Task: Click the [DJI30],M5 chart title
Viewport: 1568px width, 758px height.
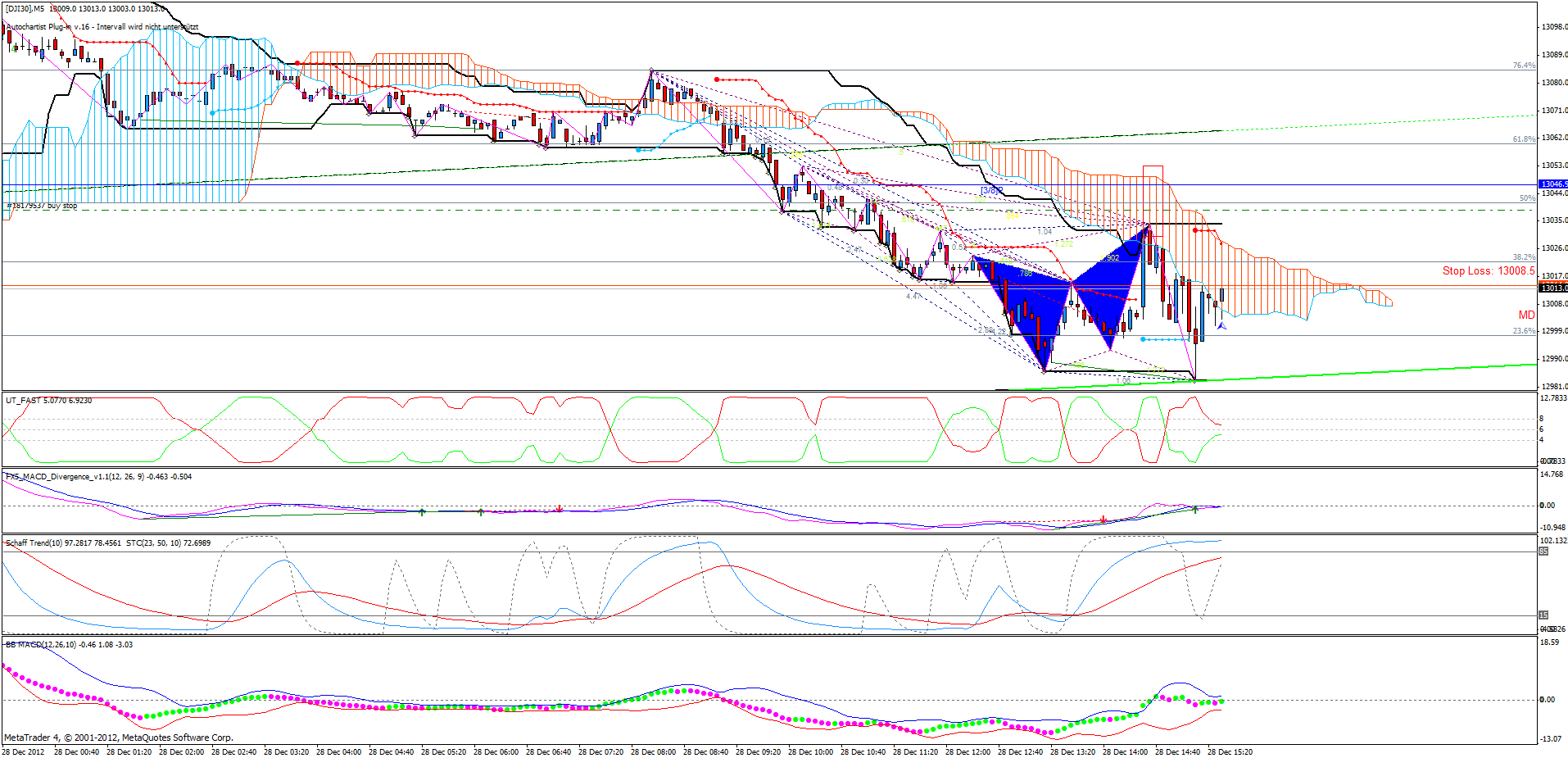Action: [25, 8]
